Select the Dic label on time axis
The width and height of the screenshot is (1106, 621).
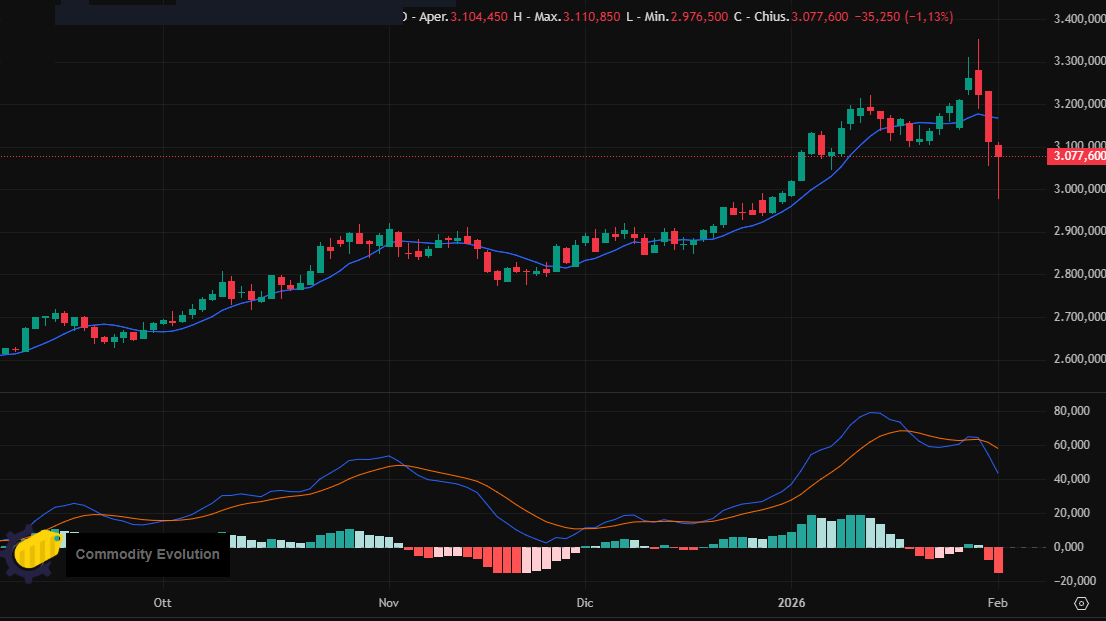coord(585,603)
